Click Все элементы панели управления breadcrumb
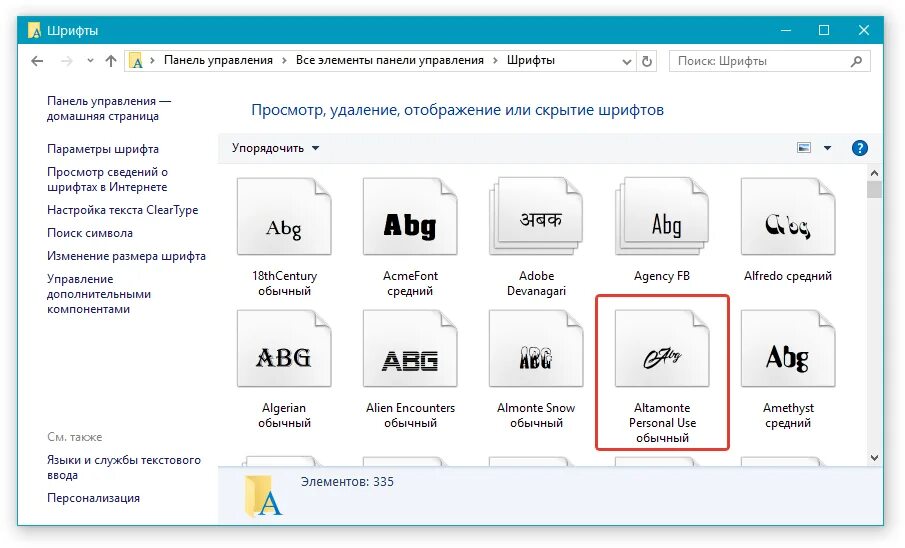Screen dimensions: 905x548 tap(390, 60)
